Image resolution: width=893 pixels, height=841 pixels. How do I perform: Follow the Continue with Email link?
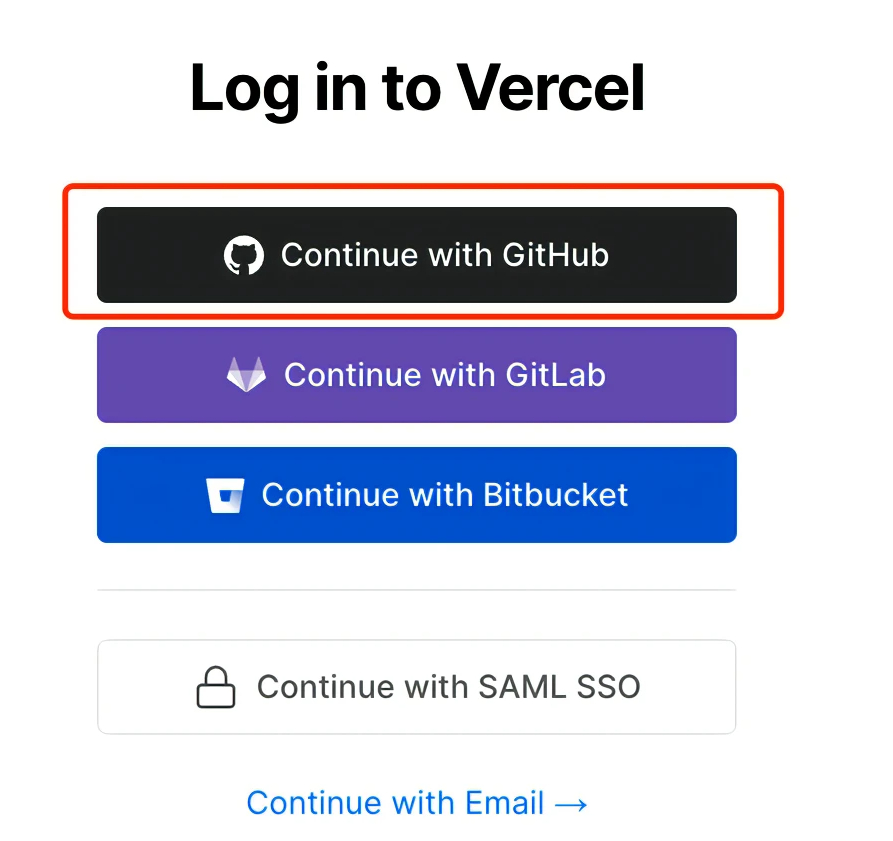417,803
